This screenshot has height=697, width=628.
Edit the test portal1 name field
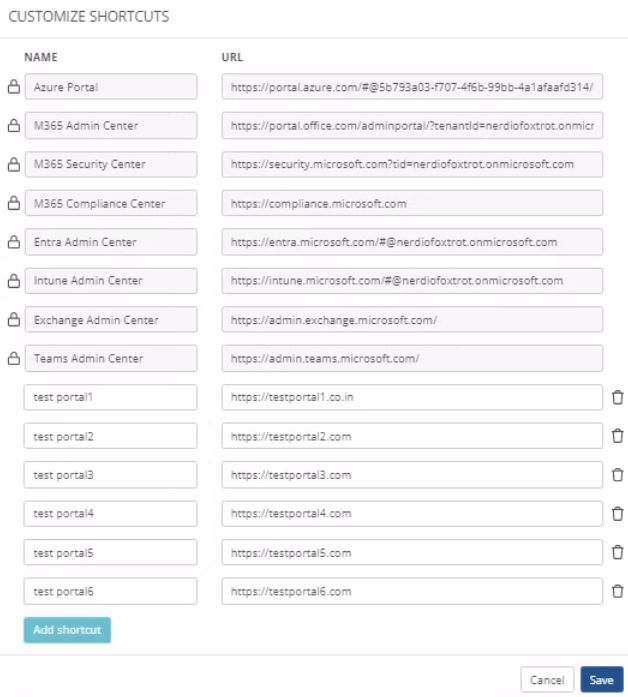[110, 397]
